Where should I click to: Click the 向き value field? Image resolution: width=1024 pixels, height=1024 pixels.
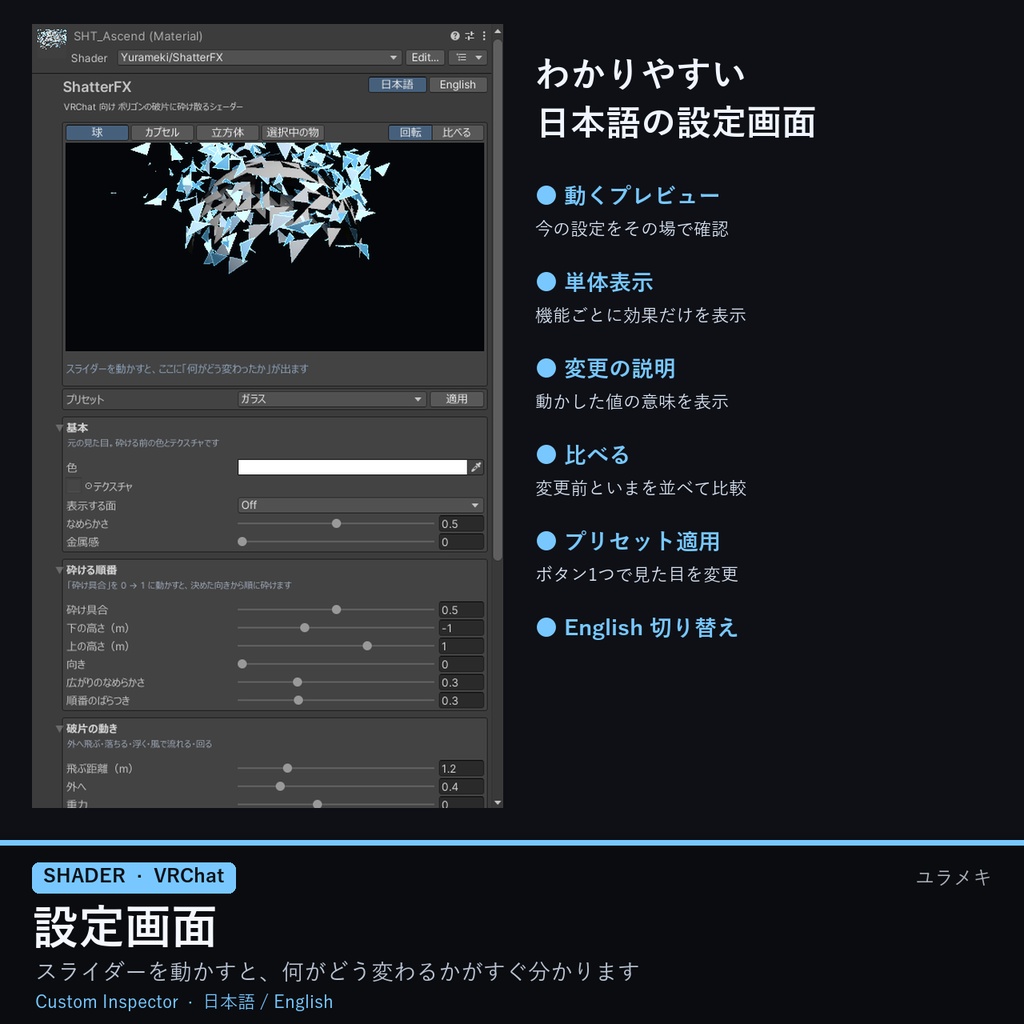tap(461, 664)
